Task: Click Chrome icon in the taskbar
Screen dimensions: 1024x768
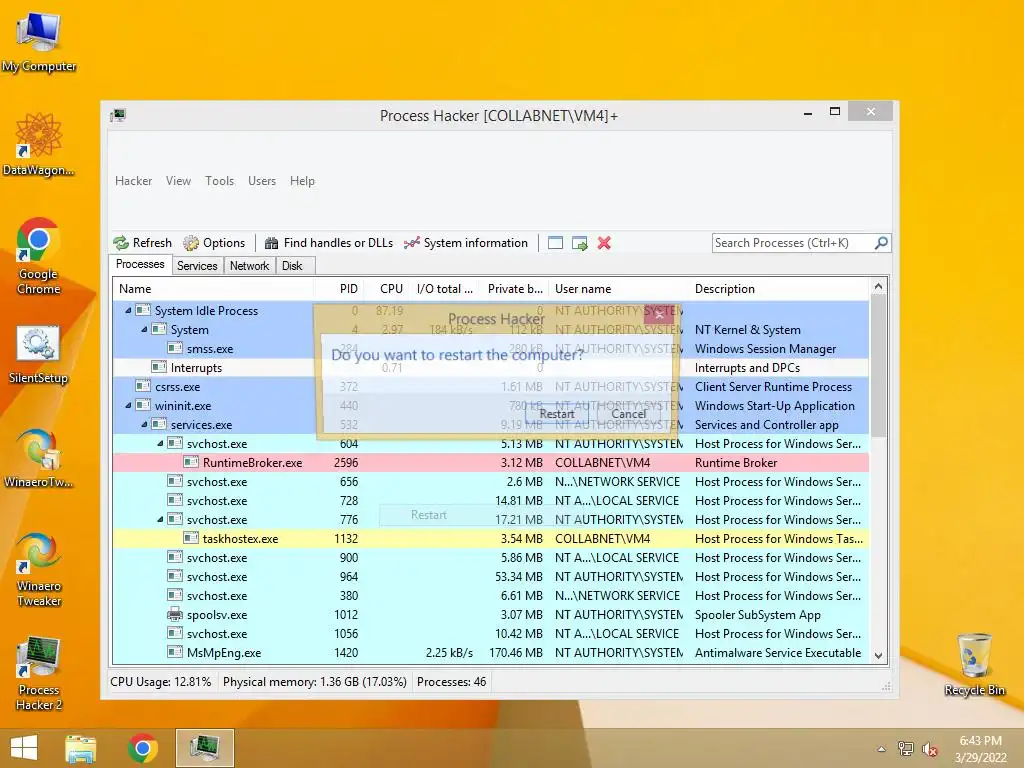Action: click(142, 748)
